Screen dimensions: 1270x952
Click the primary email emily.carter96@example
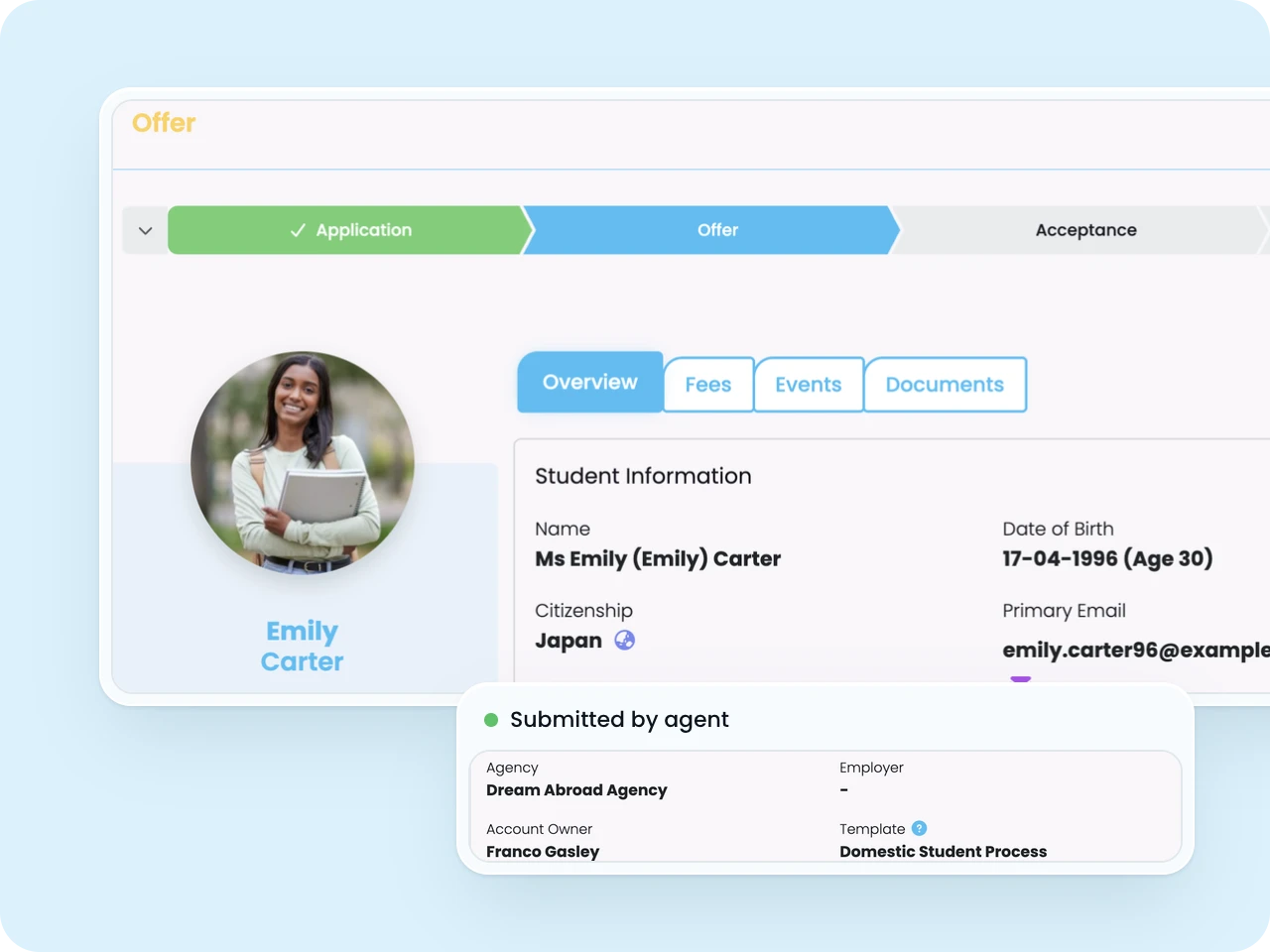tap(1136, 651)
